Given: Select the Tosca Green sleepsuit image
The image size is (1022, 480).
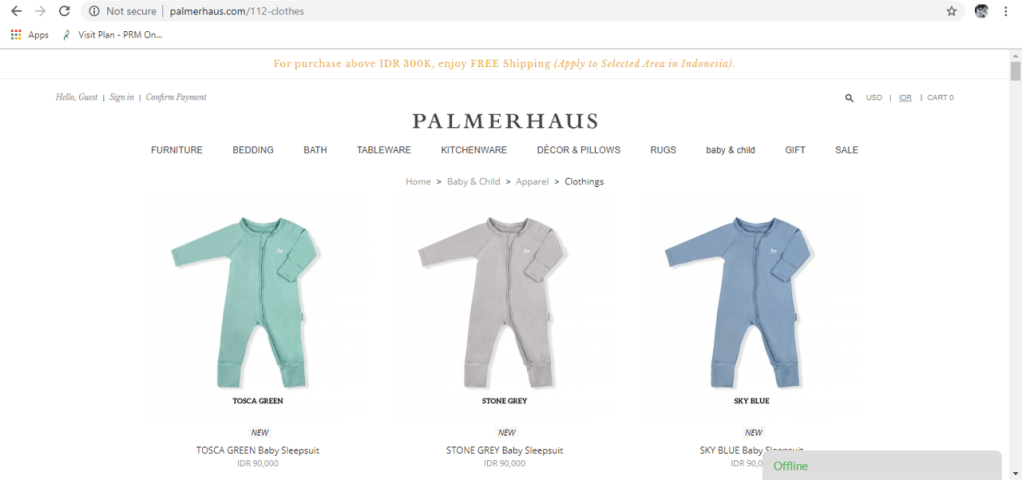Looking at the screenshot, I should 244,302.
